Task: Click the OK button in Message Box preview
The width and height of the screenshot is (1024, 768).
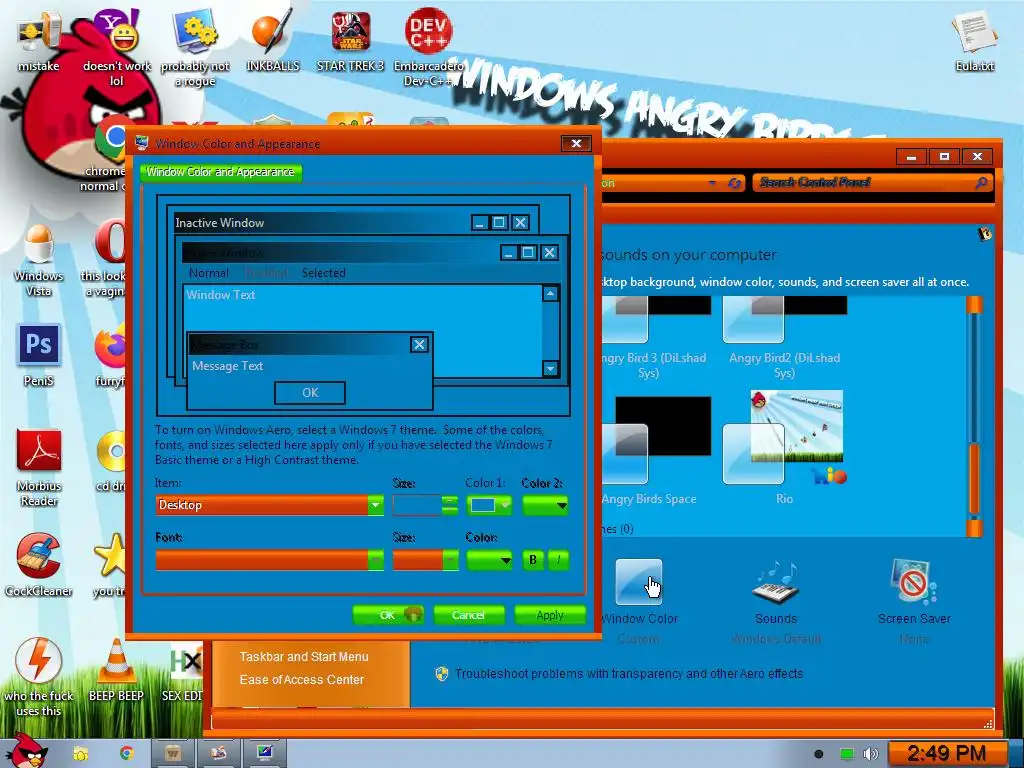Action: tap(310, 392)
